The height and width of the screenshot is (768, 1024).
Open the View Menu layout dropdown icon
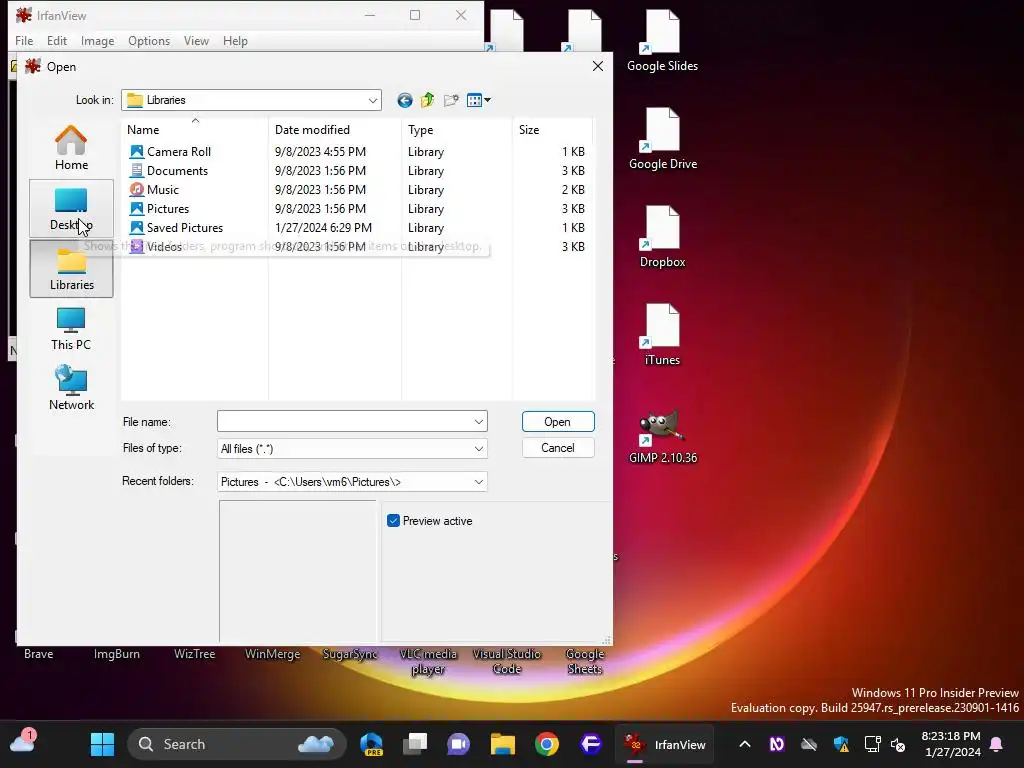tap(479, 100)
